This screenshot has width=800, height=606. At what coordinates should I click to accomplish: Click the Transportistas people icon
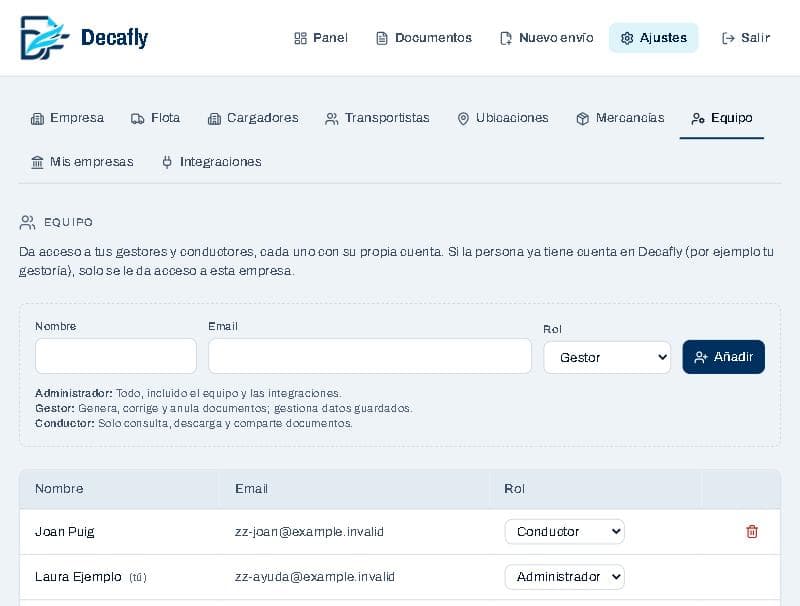[x=332, y=119]
